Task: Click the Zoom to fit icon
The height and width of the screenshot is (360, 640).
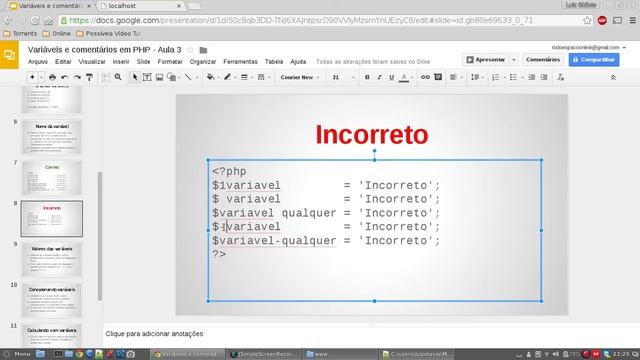Action: pyautogui.click(x=106, y=77)
